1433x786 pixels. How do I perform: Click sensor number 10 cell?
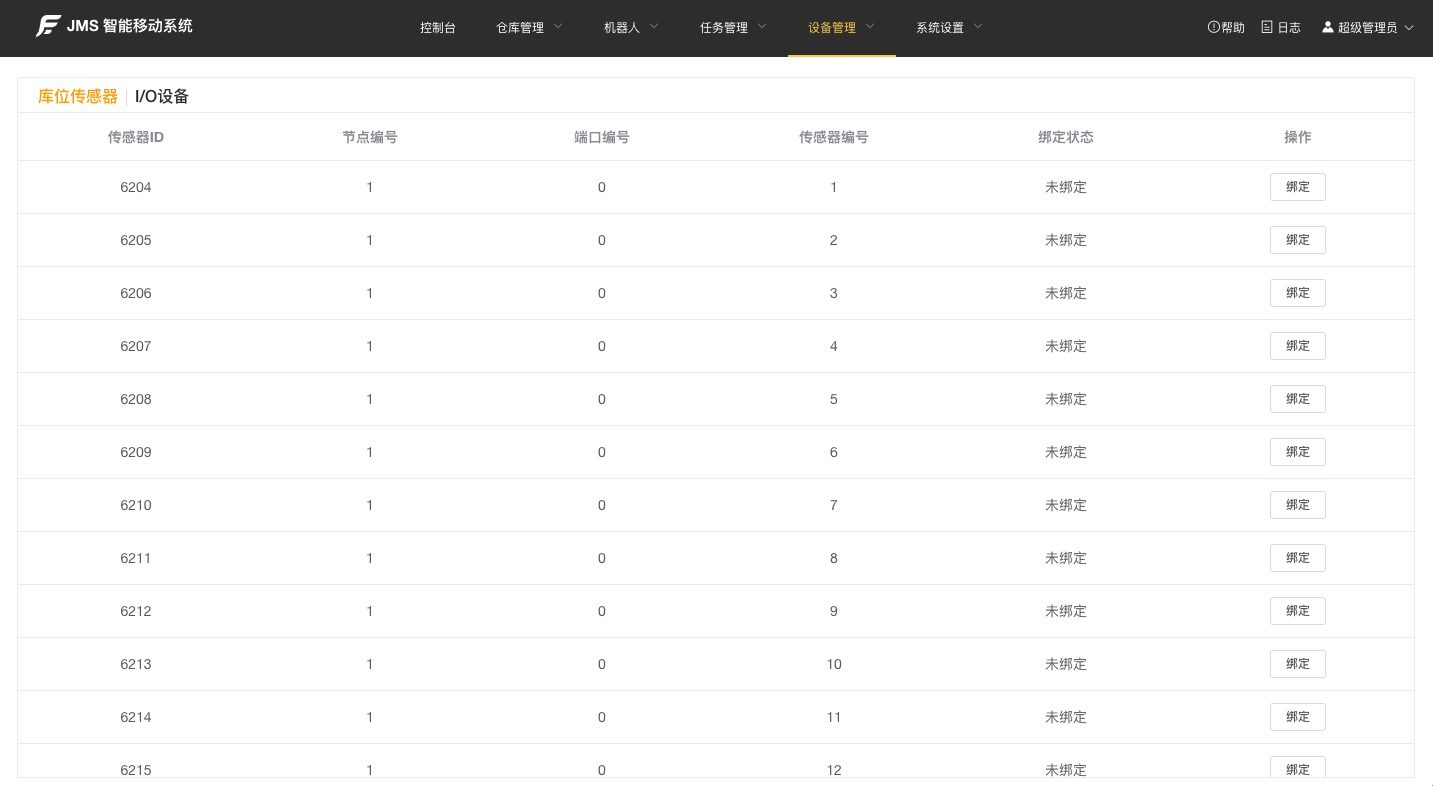834,664
